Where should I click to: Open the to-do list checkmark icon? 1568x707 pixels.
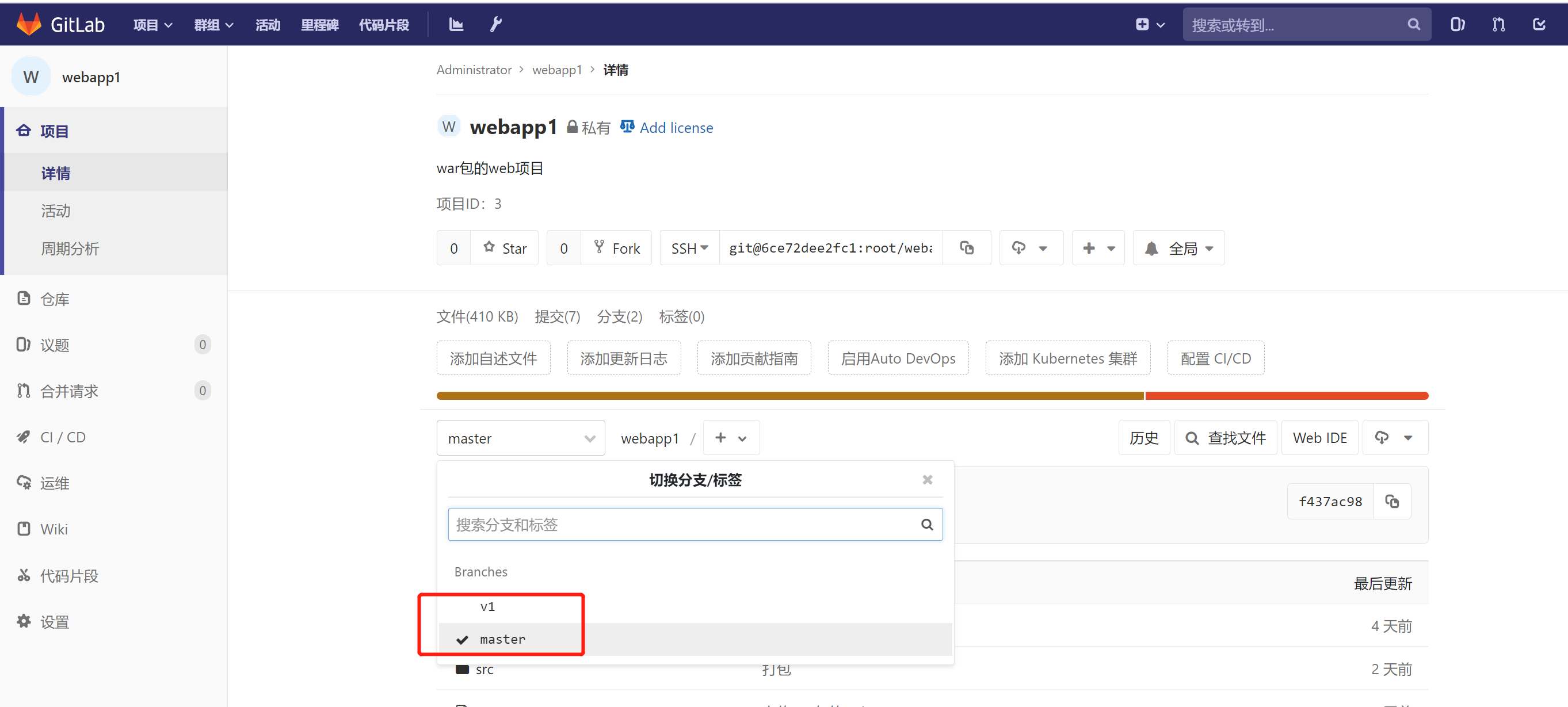tap(1539, 24)
